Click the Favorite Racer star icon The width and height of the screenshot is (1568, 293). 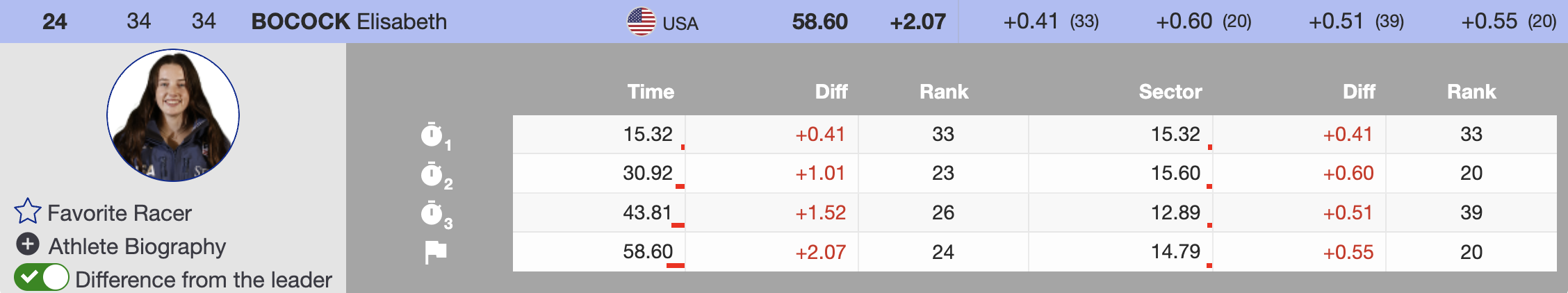point(28,212)
